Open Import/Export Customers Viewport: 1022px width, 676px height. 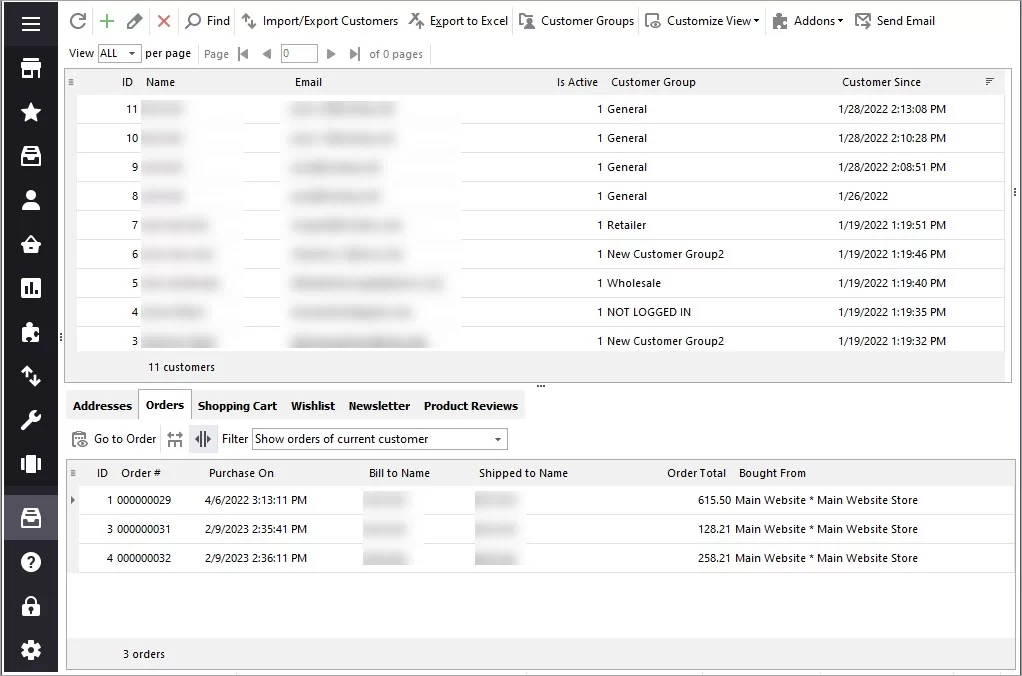pos(320,21)
